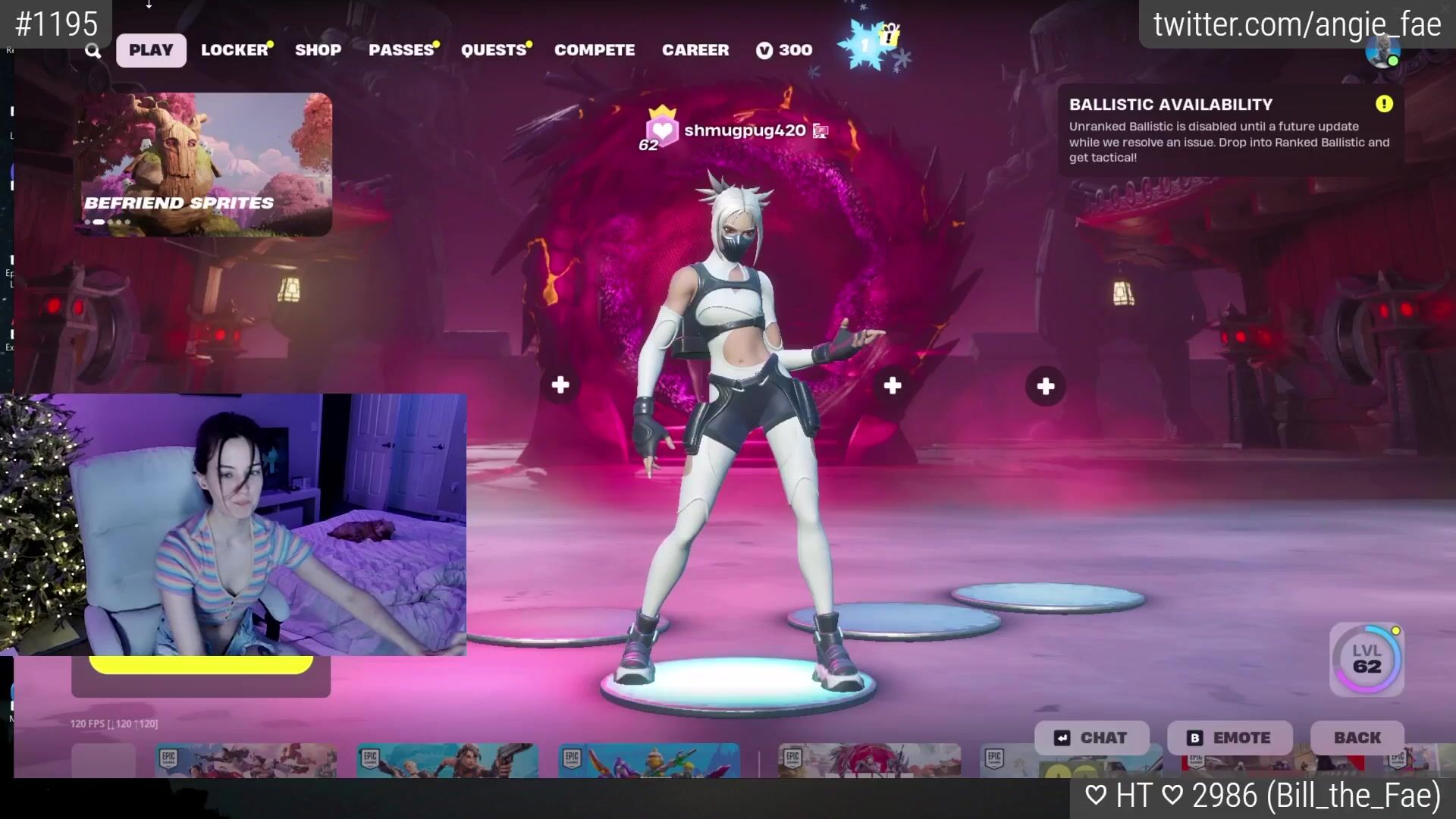The image size is (1456, 819).
Task: Click the Emote button
Action: pyautogui.click(x=1229, y=738)
